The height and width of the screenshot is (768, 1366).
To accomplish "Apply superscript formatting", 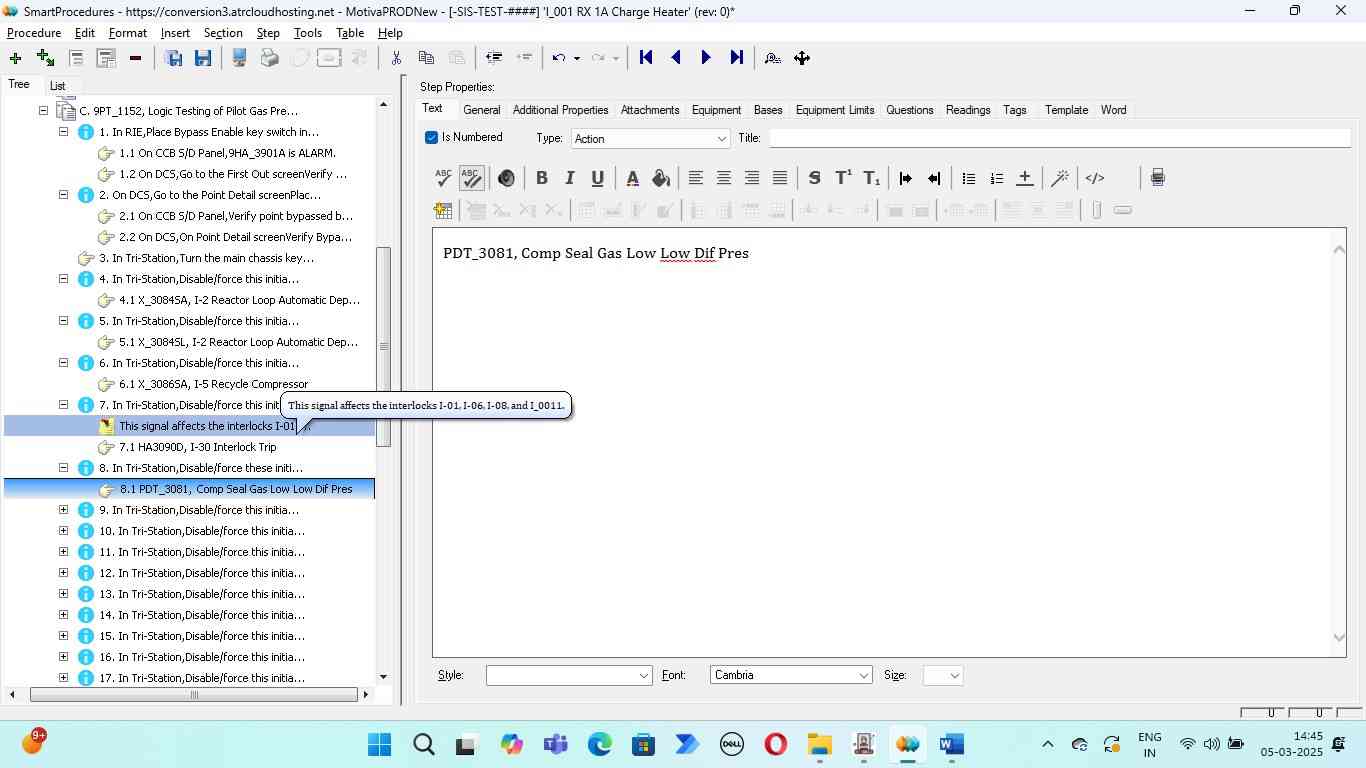I will [x=843, y=178].
